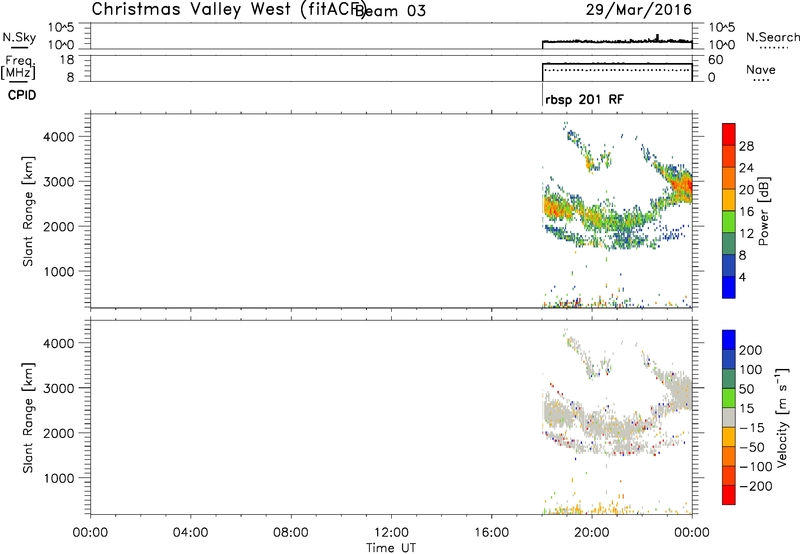Click the "Nave" legend label
Viewport: 800px width, 554px height.
(760, 69)
